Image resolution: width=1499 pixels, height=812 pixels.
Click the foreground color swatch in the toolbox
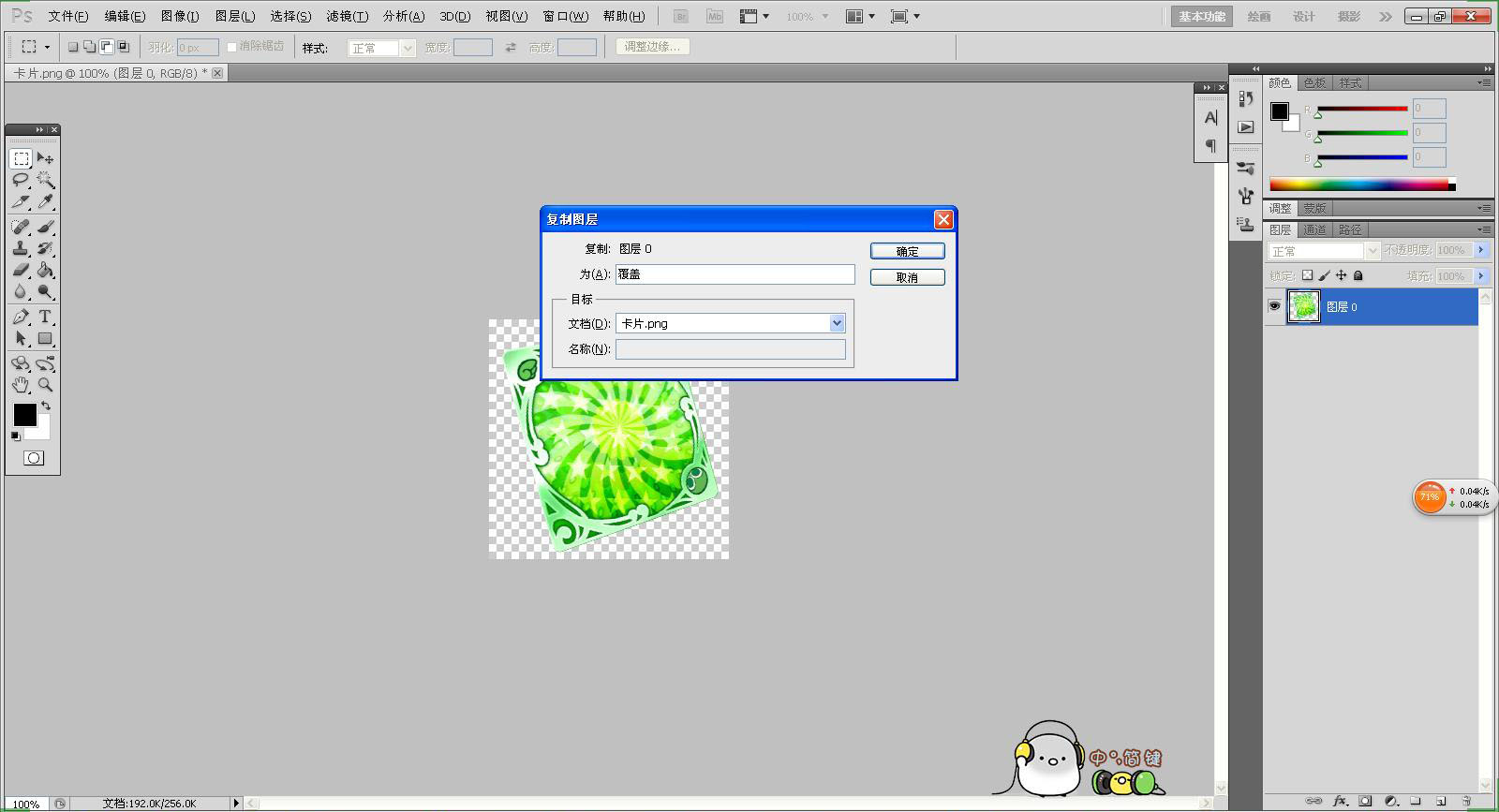click(x=25, y=415)
